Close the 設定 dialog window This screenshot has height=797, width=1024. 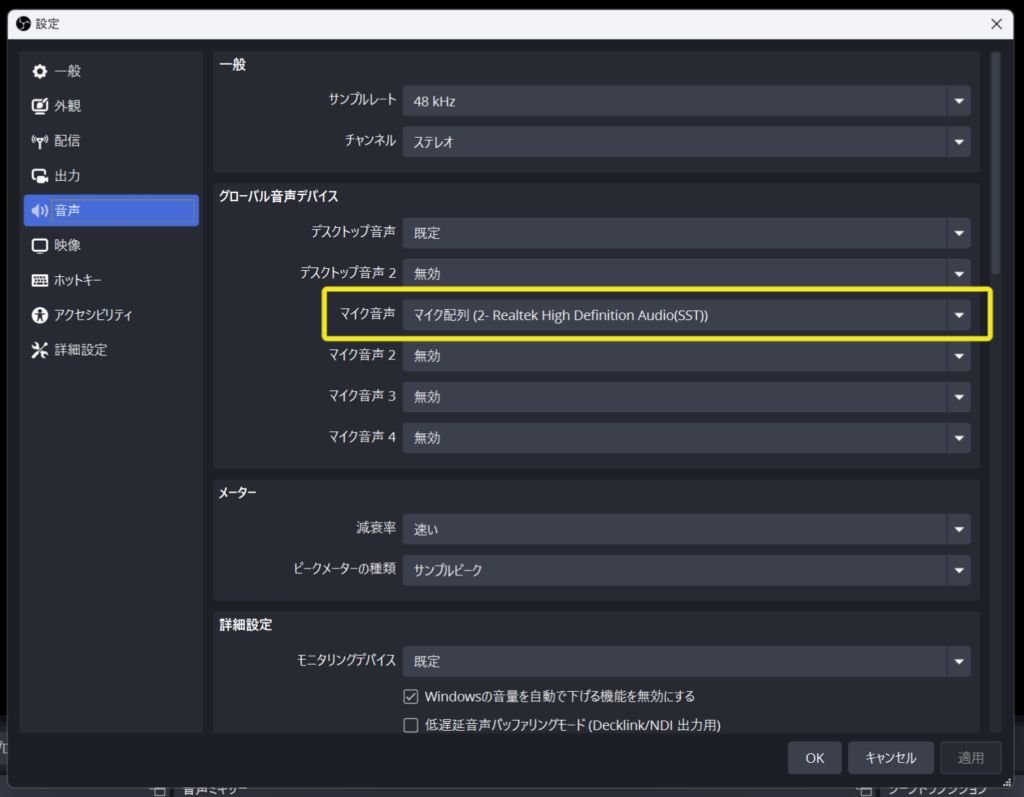tap(997, 24)
